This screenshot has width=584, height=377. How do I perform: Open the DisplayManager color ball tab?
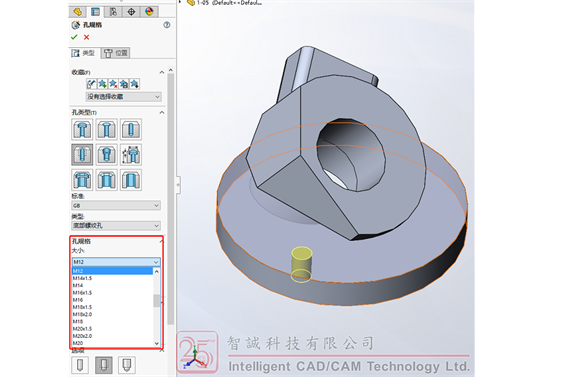coord(149,12)
